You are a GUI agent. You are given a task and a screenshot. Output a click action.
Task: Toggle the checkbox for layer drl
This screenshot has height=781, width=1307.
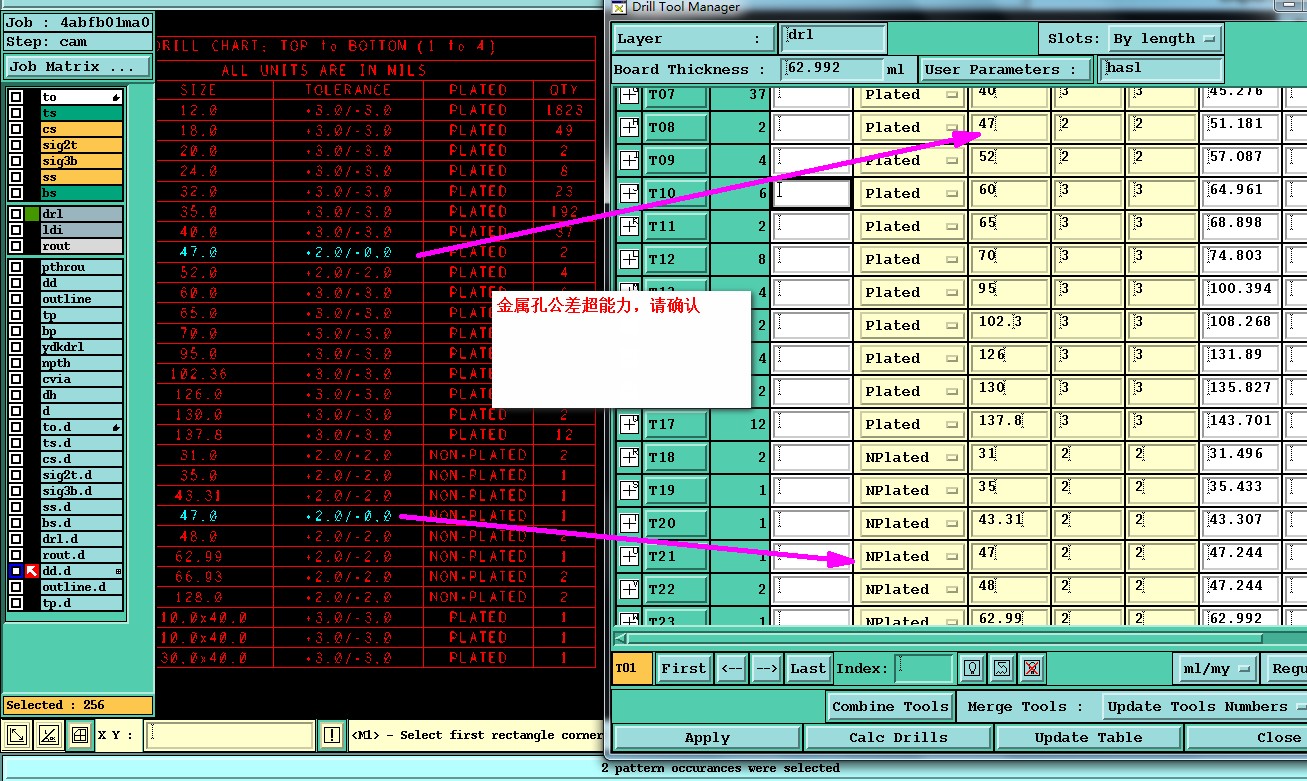(x=15, y=214)
